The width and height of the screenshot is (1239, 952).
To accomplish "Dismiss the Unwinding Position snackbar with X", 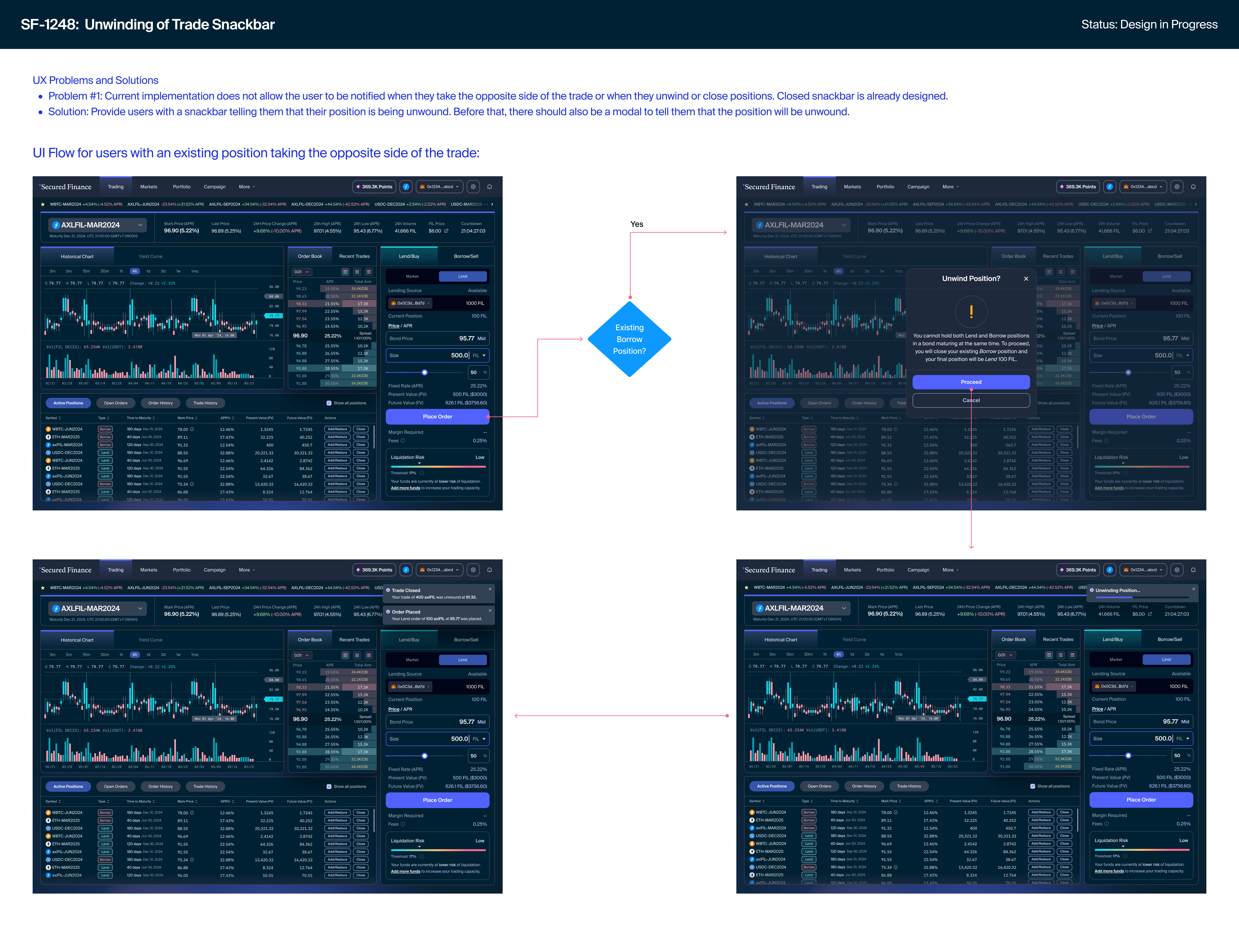I will [x=1194, y=589].
